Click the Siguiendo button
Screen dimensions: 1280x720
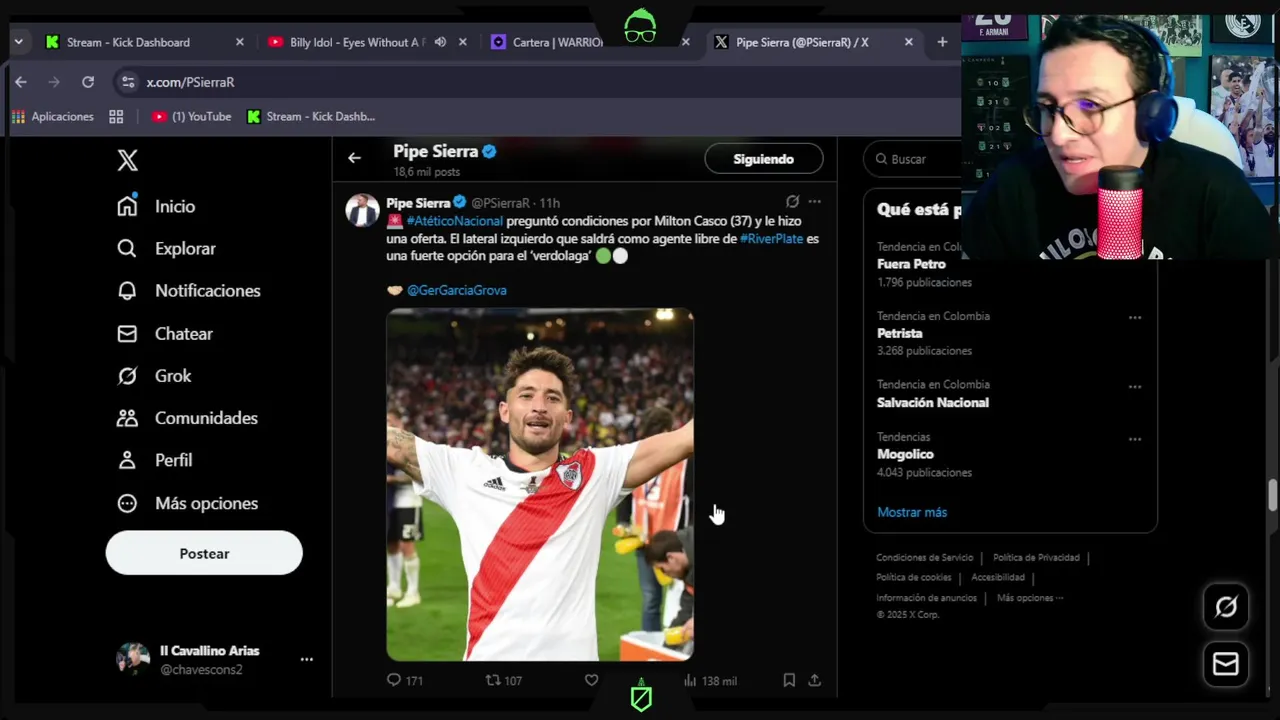[x=764, y=159]
